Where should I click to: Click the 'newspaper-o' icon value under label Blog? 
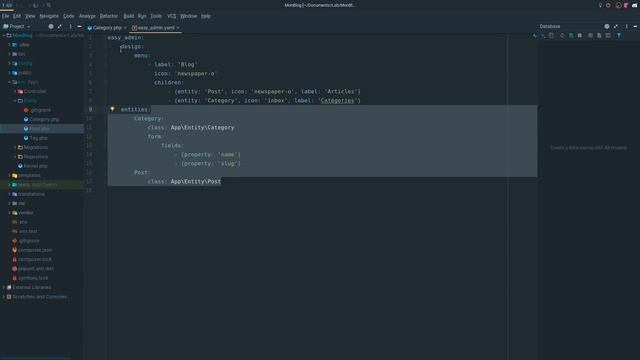point(196,73)
